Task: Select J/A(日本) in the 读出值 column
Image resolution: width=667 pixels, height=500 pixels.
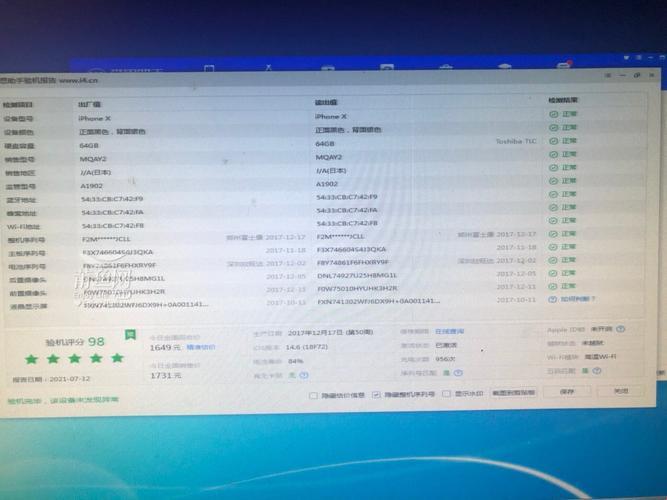Action: pos(331,170)
